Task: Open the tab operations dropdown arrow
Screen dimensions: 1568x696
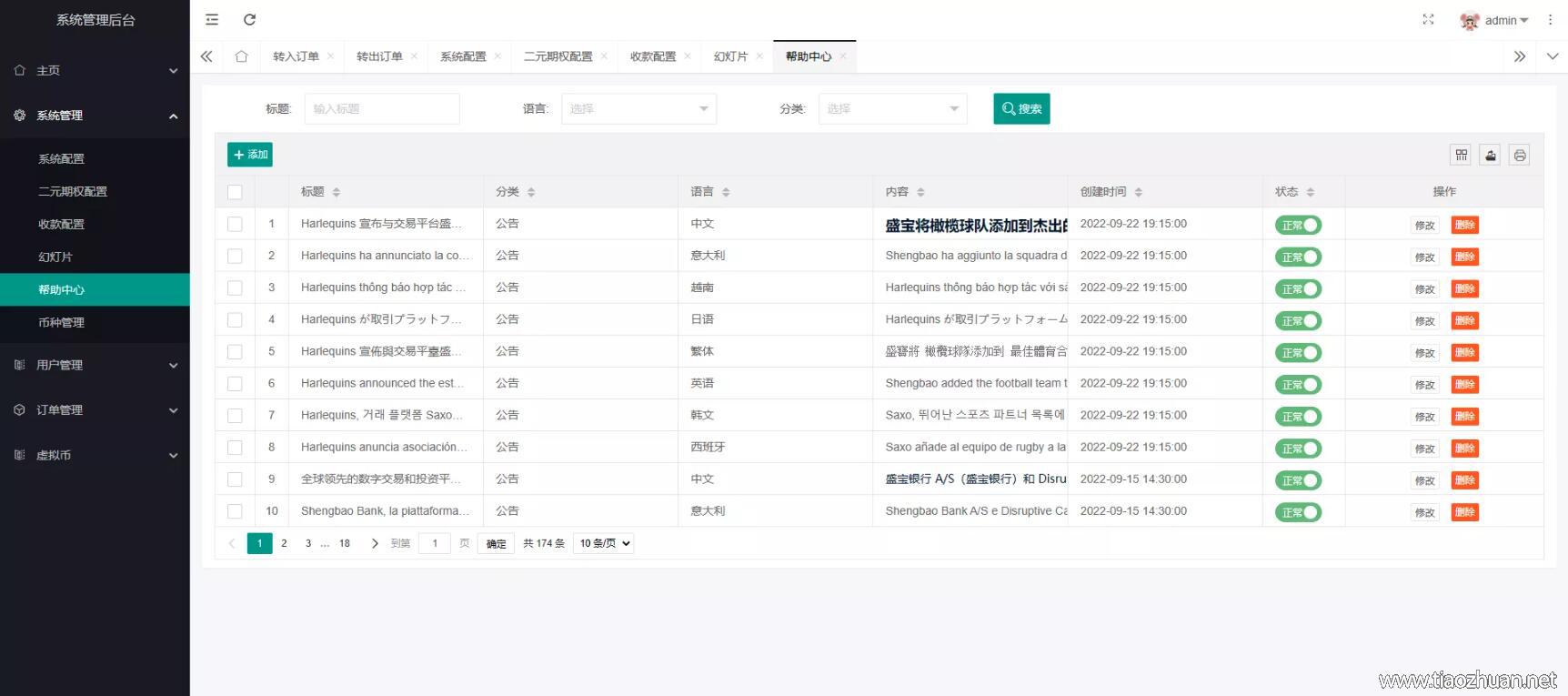Action: point(1553,56)
